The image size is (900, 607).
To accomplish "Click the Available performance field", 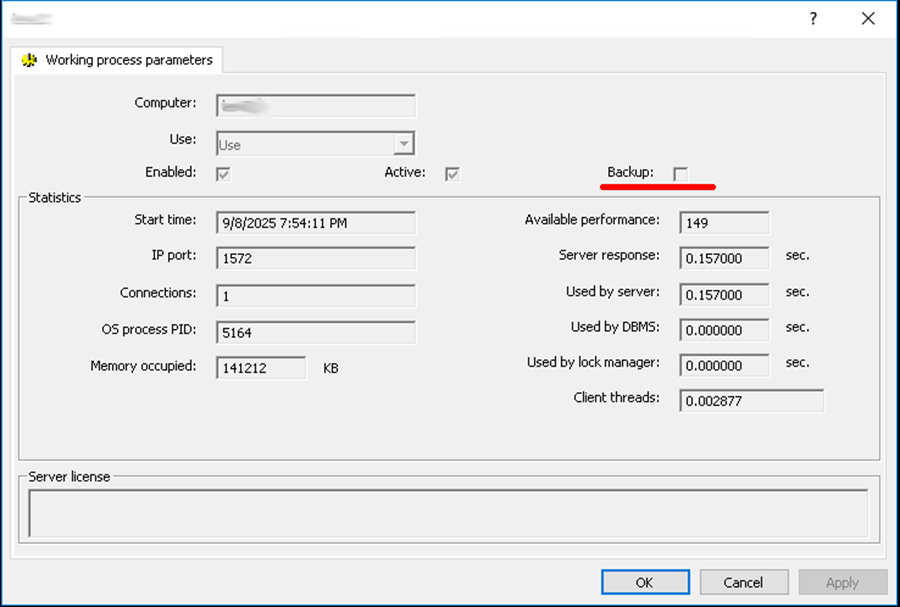I will click(x=724, y=223).
